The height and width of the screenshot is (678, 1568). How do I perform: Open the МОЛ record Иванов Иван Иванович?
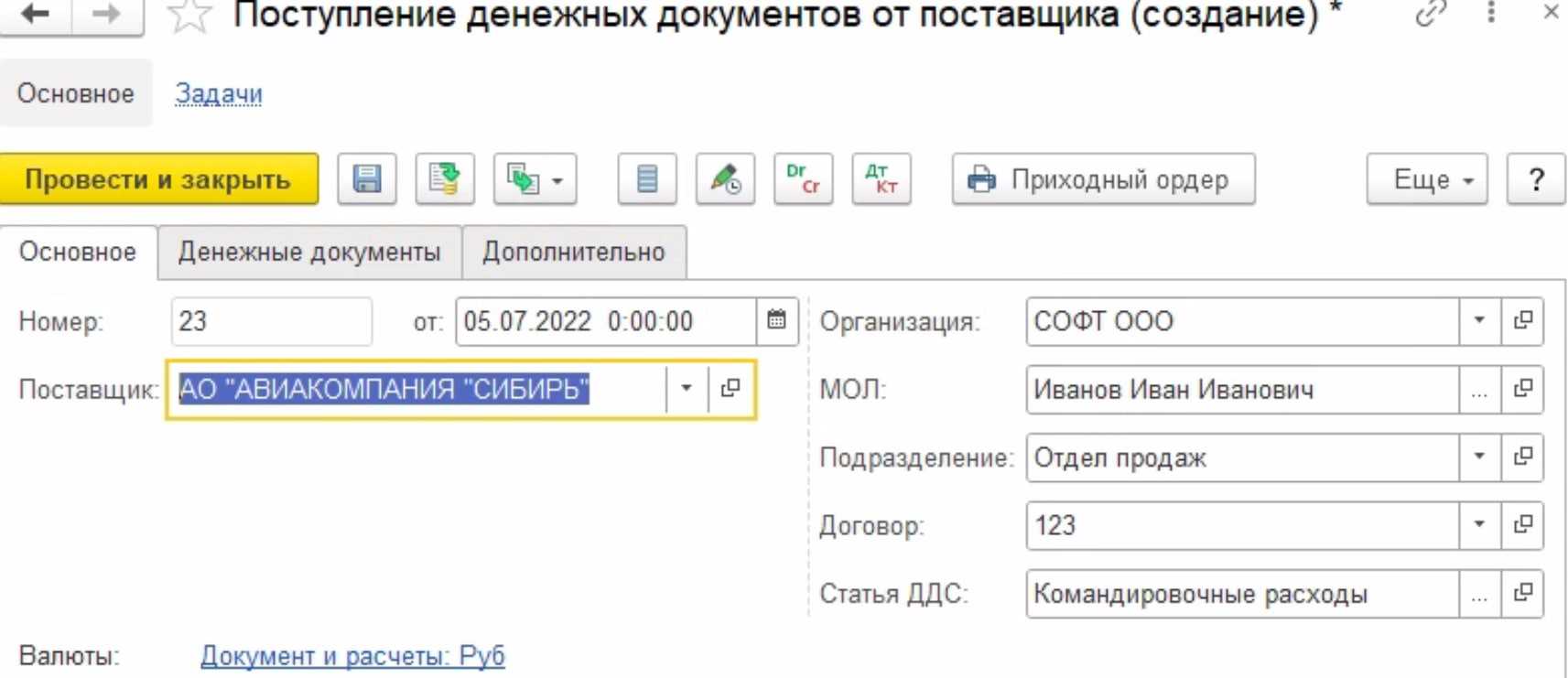(x=1523, y=389)
